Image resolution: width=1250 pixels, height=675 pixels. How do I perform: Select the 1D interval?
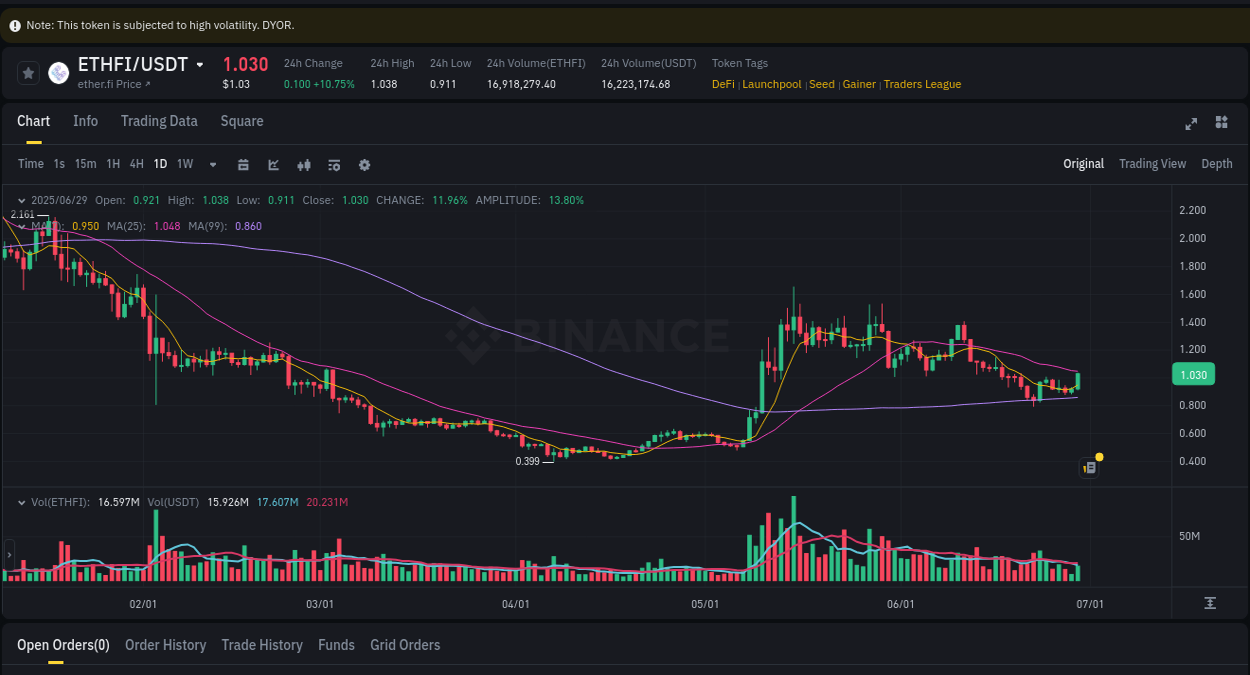coord(160,164)
